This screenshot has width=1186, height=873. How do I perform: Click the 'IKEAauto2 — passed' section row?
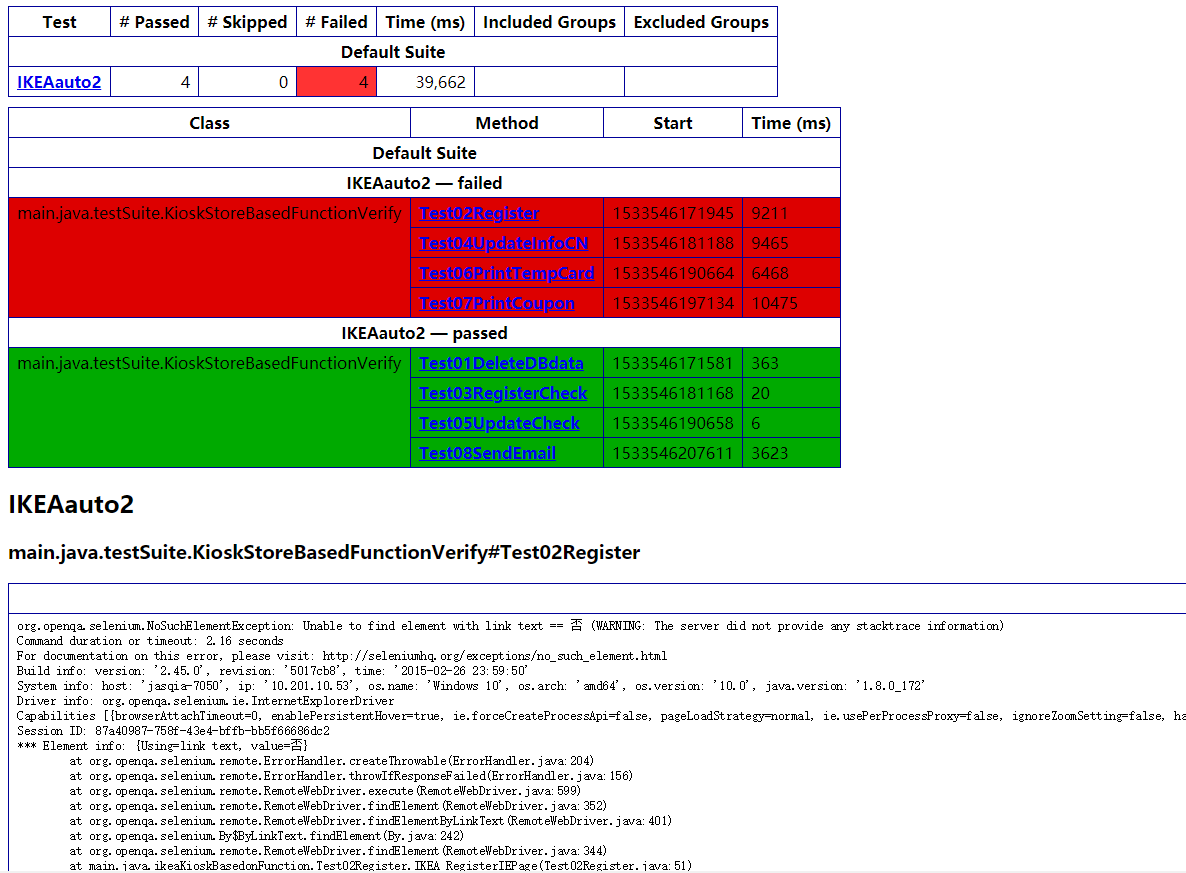(424, 334)
